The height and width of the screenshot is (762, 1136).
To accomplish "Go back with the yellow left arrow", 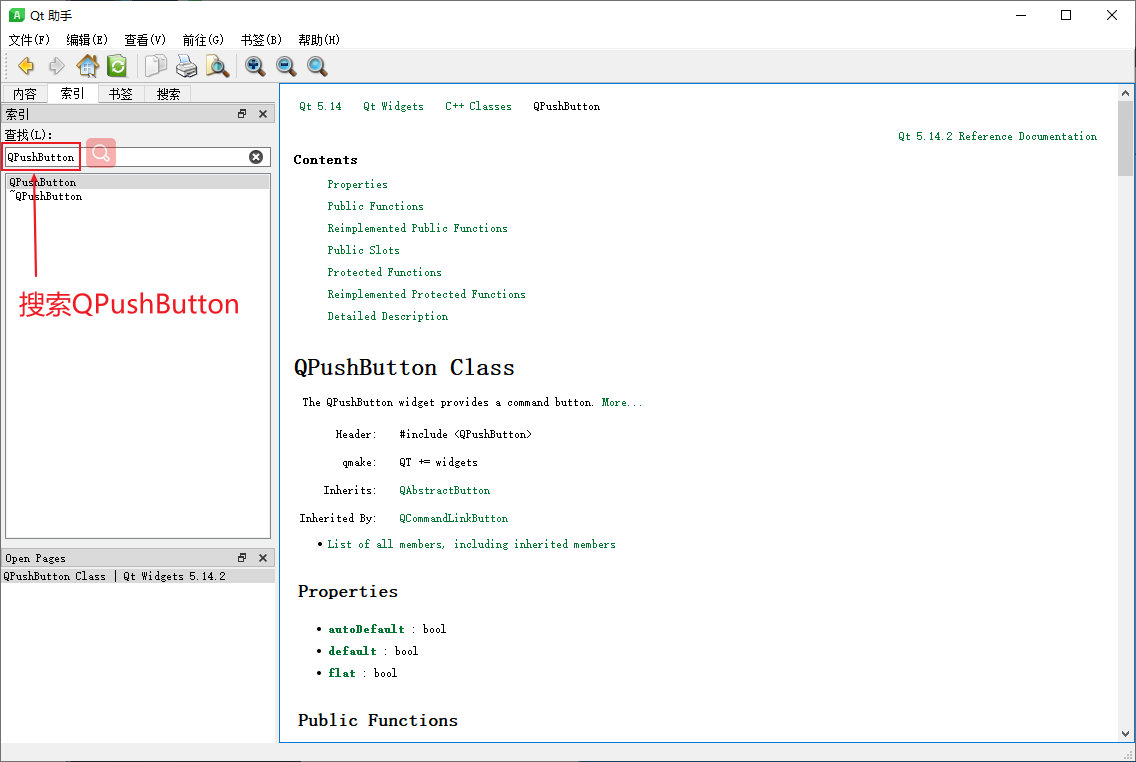I will click(x=26, y=67).
